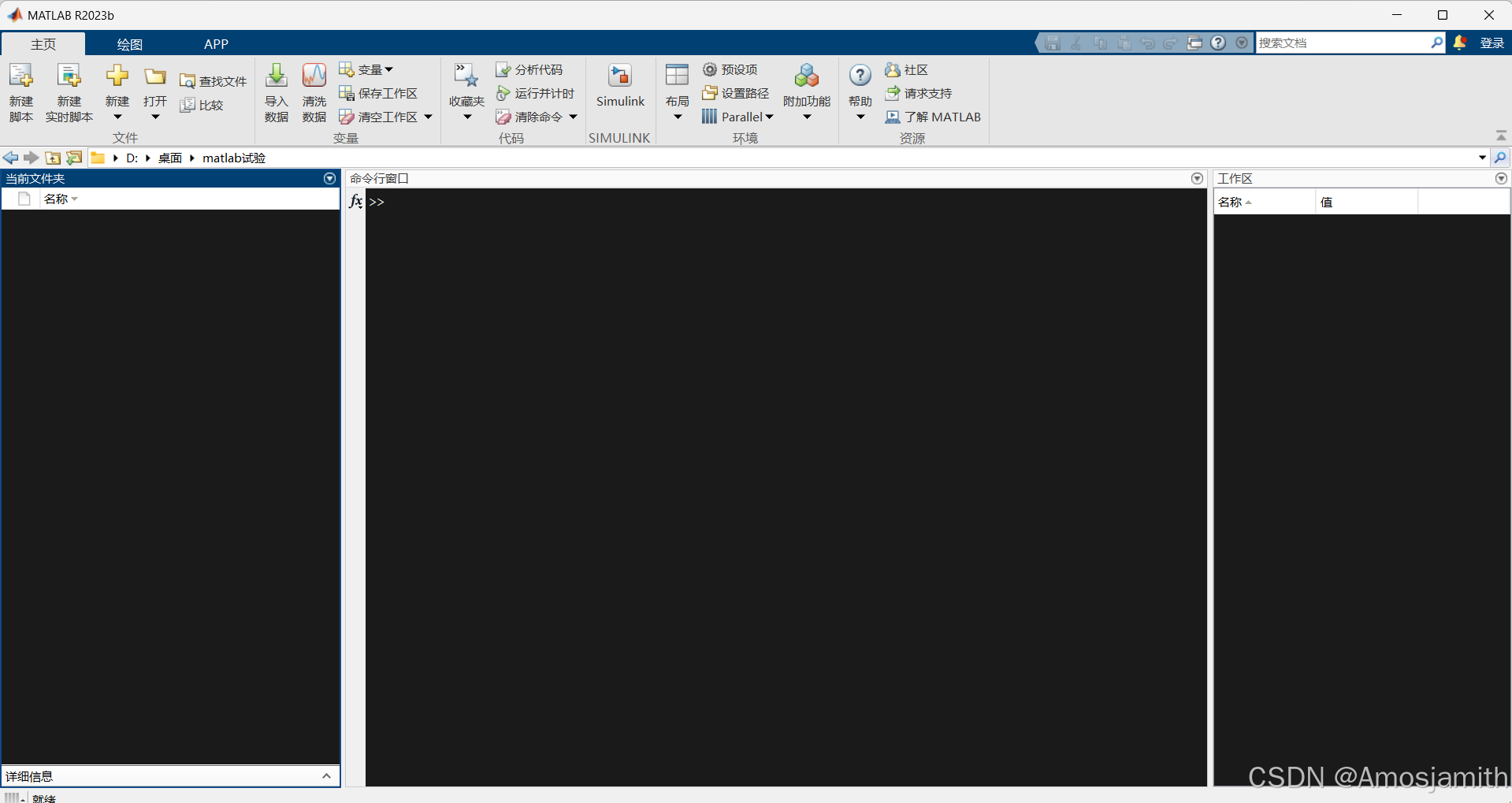Viewport: 1512px width, 803px height.
Task: Click the command window prompt area
Action: click(x=786, y=486)
